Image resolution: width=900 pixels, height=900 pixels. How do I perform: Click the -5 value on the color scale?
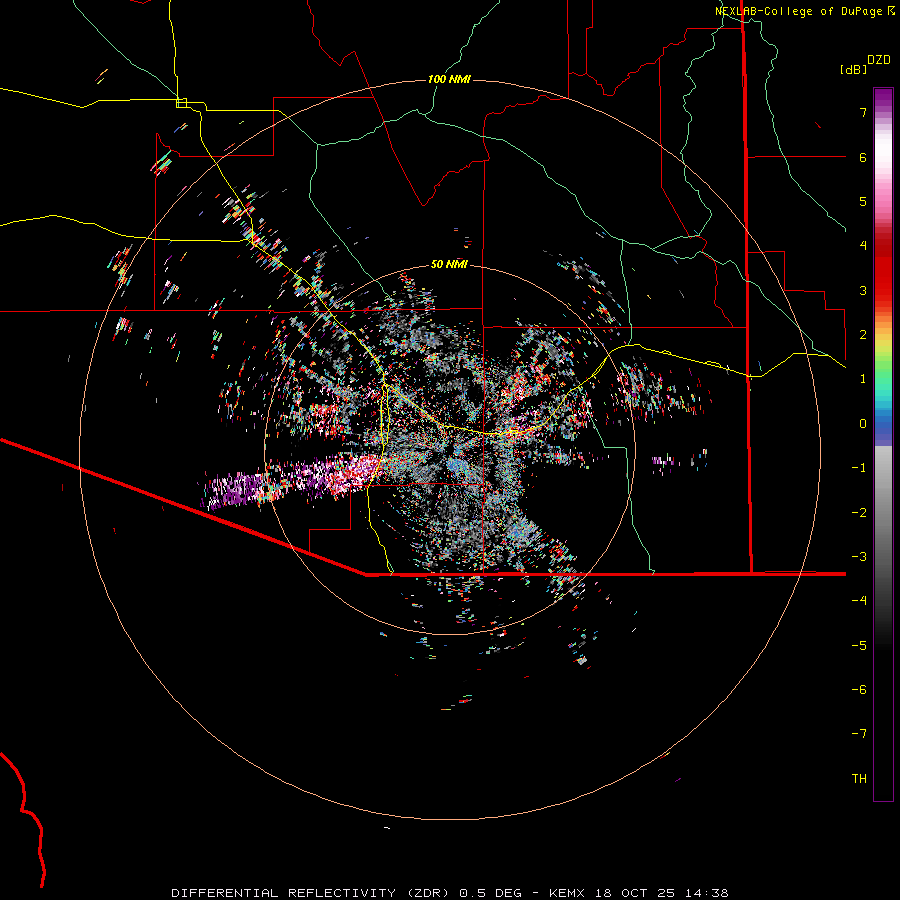click(859, 646)
